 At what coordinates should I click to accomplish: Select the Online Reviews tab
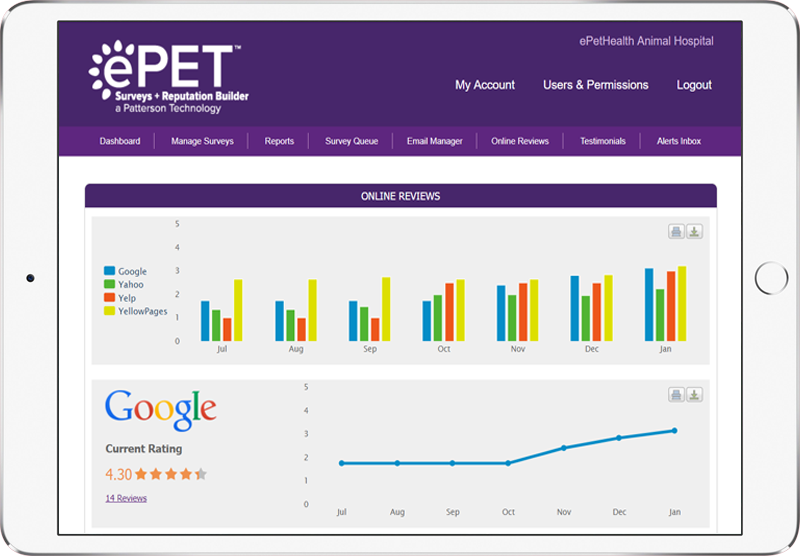click(x=520, y=141)
